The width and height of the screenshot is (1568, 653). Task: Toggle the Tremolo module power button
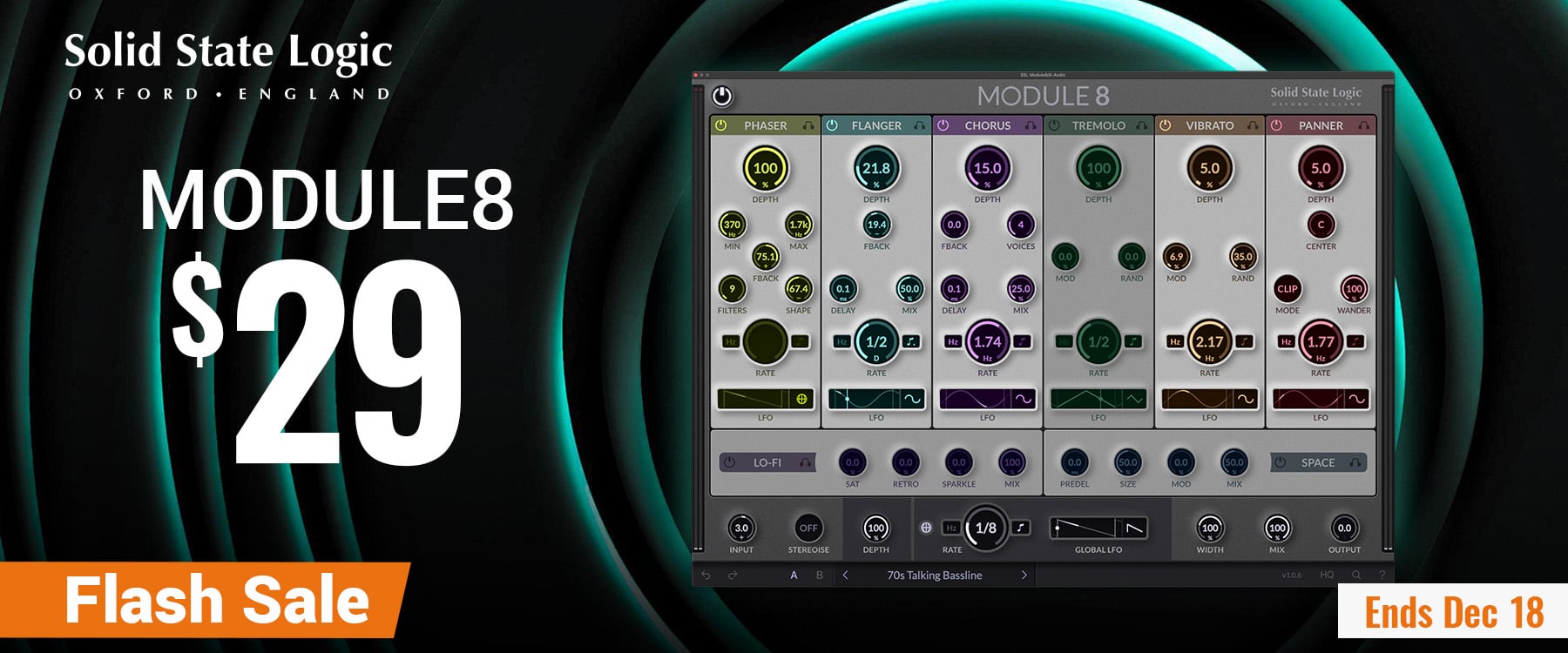coord(1054,125)
